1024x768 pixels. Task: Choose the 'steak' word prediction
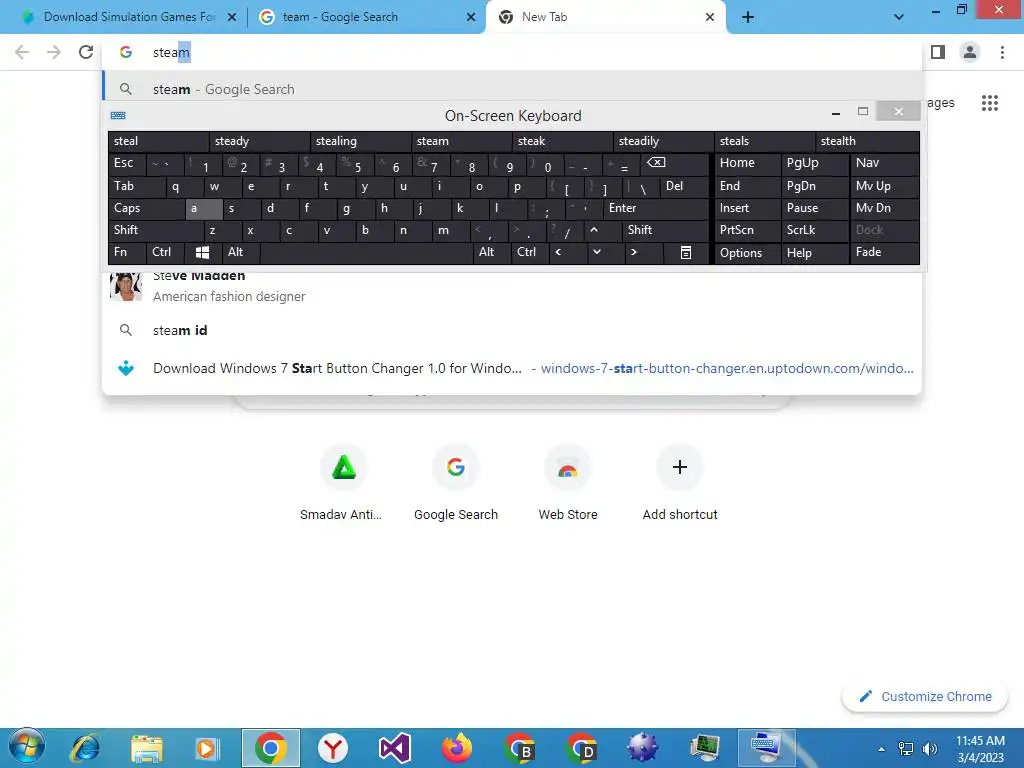coord(562,141)
